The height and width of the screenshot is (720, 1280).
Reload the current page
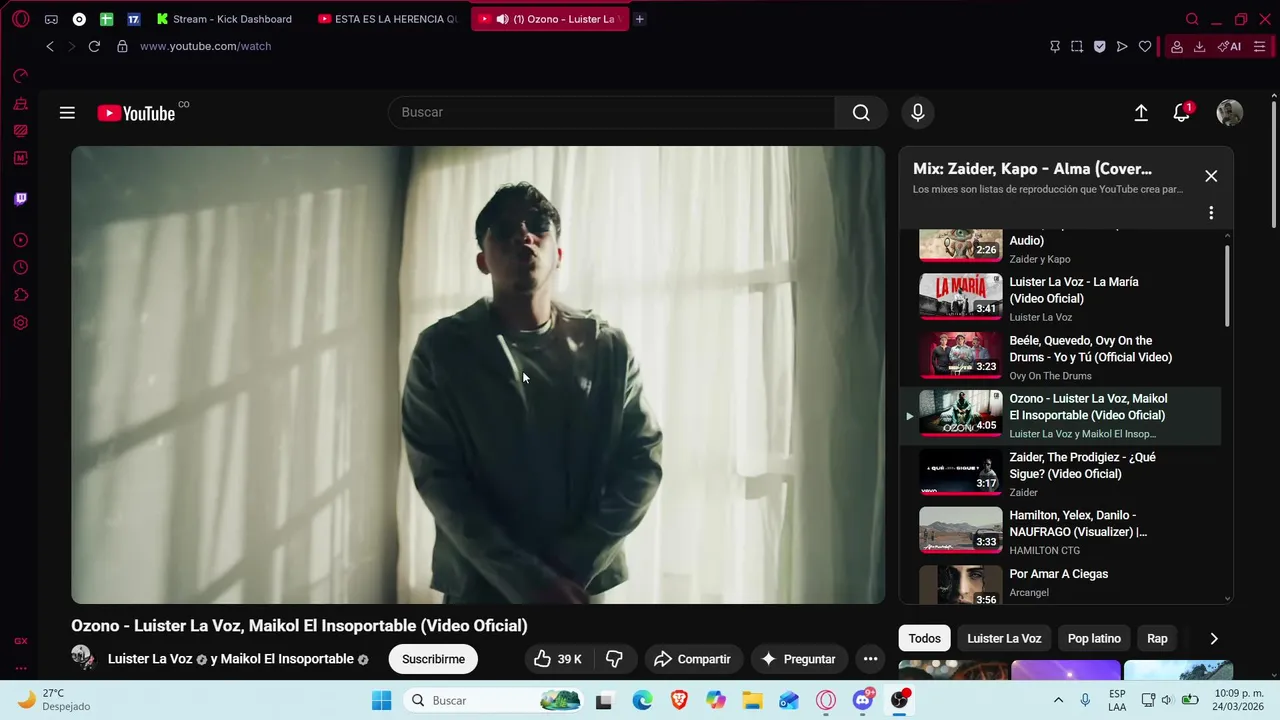coord(94,46)
